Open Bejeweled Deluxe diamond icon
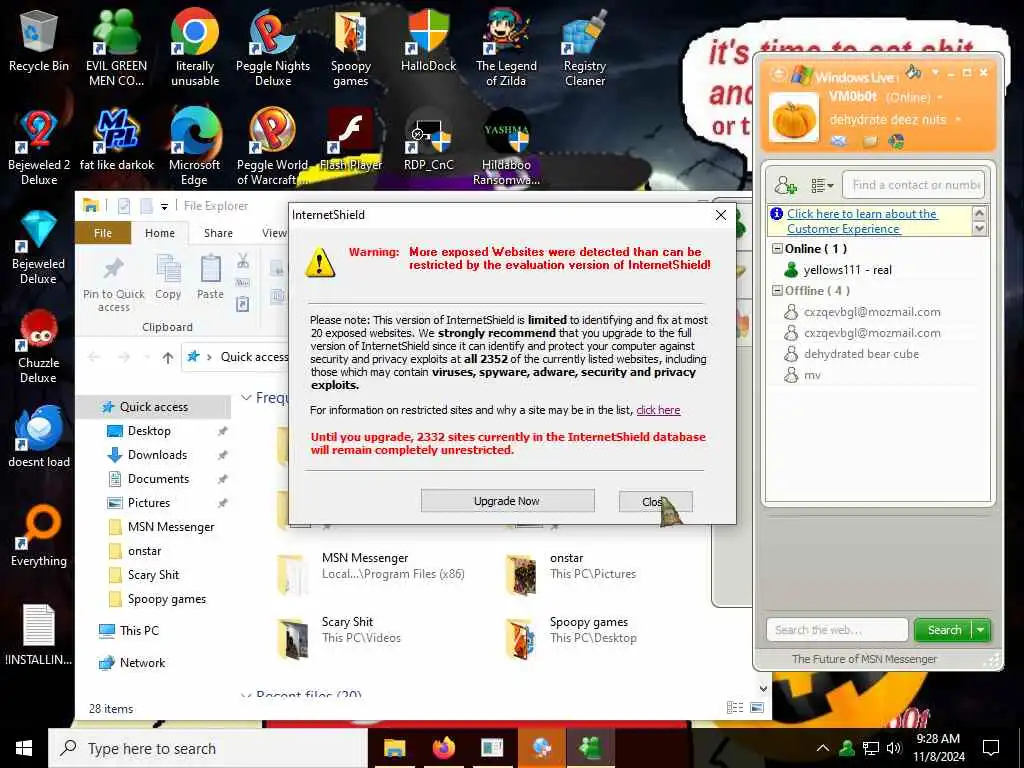 [39, 247]
